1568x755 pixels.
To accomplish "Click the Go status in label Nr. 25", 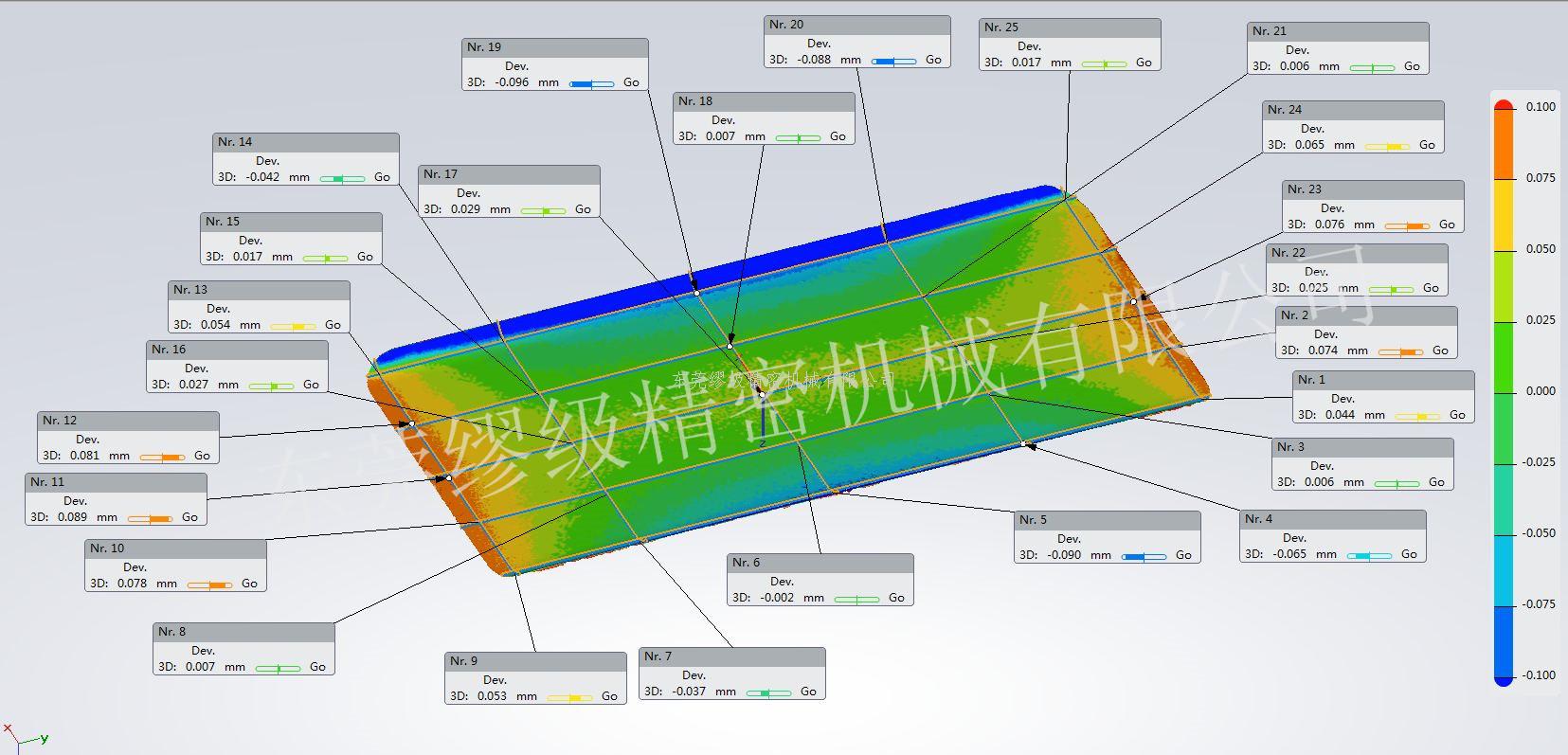I will [x=1144, y=63].
